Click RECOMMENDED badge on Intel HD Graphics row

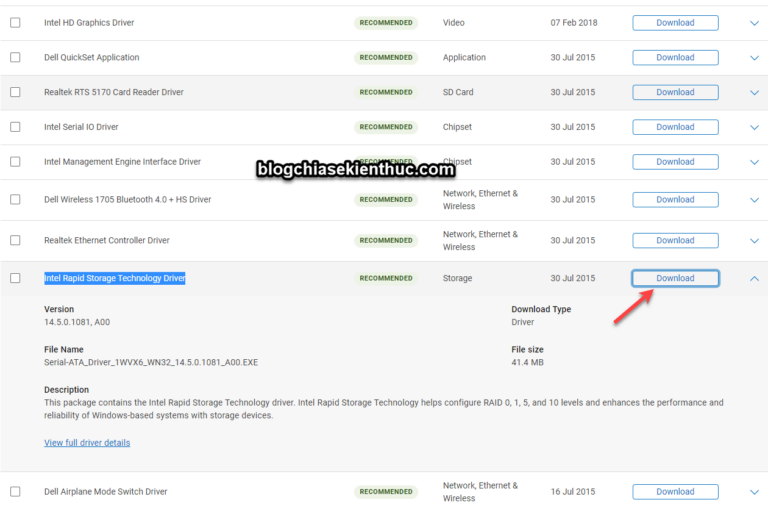pos(386,23)
